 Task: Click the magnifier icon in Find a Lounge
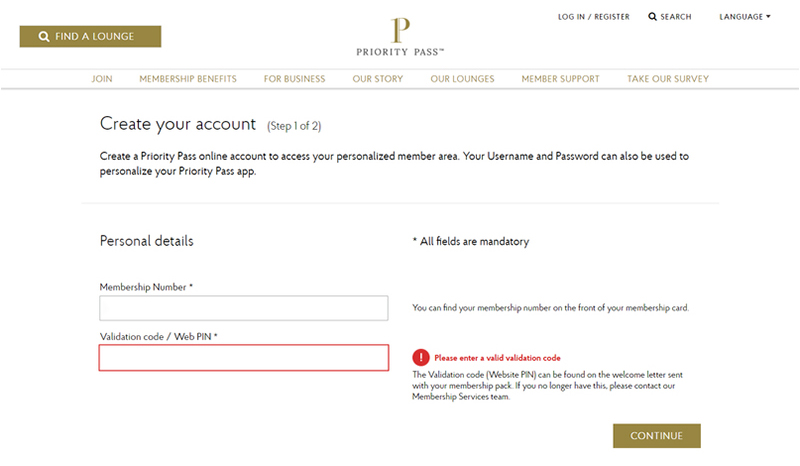44,37
